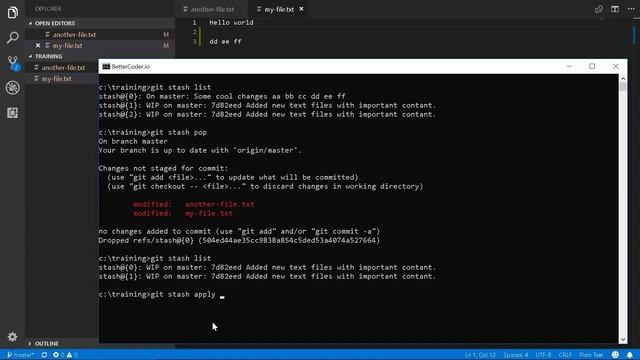Close the my-file.txt editor tab
640x360 pixels.
[x=301, y=9]
